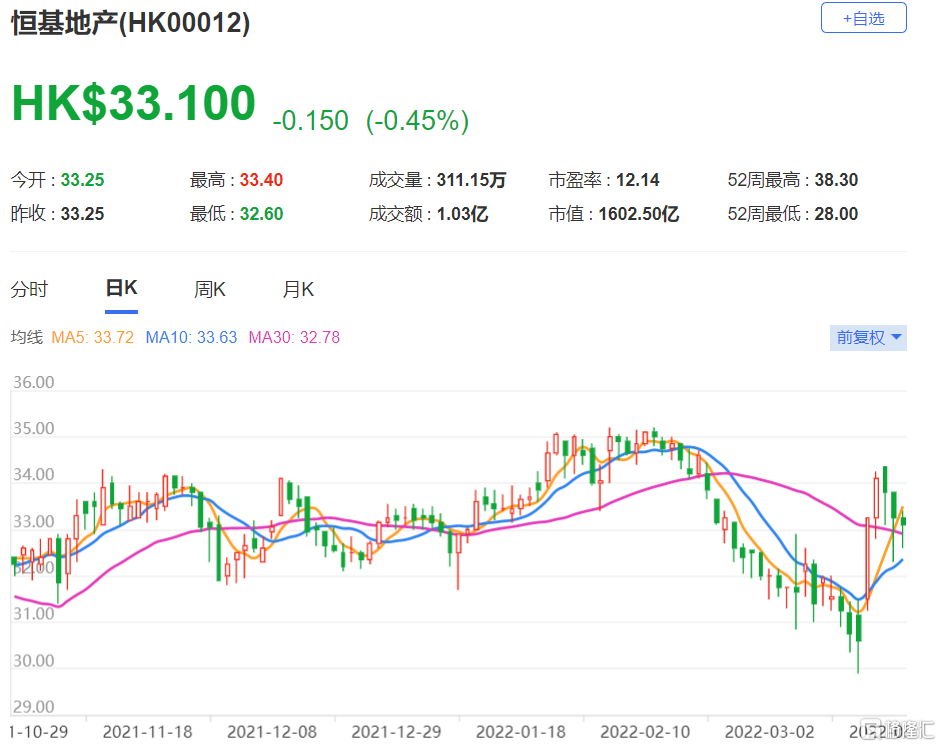
Task: Open the 周K weekly chart tab
Action: [x=210, y=290]
